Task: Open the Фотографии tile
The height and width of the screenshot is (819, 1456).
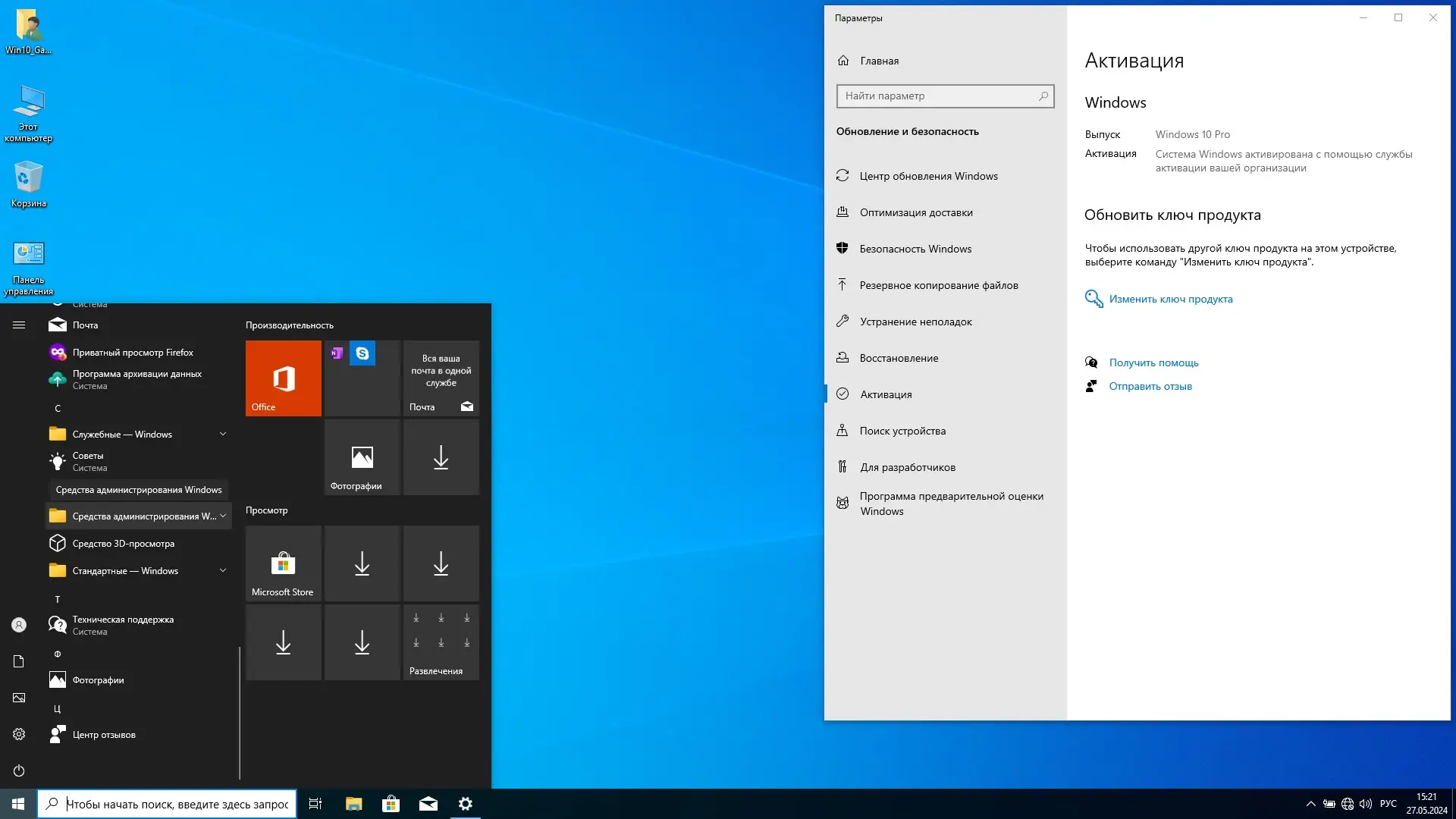Action: point(362,457)
